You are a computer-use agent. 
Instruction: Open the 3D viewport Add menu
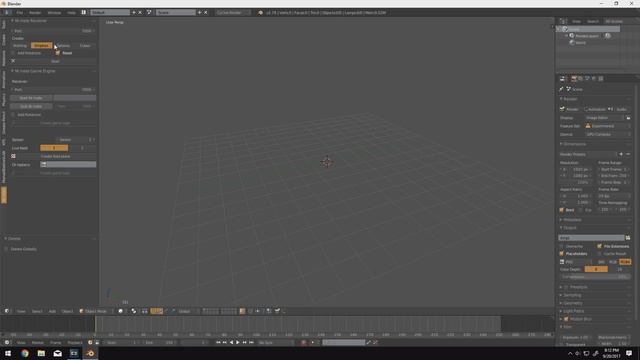[52, 311]
